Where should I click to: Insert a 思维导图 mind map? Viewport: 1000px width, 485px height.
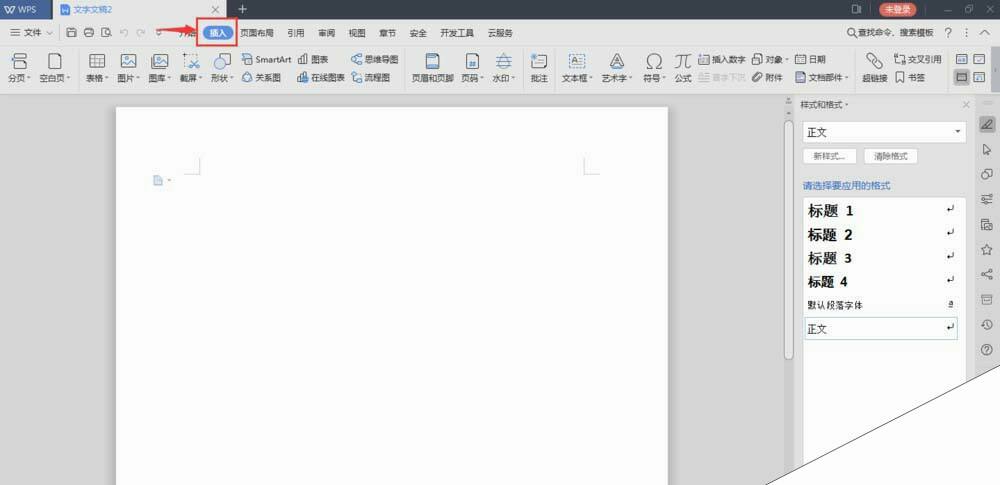(x=374, y=59)
